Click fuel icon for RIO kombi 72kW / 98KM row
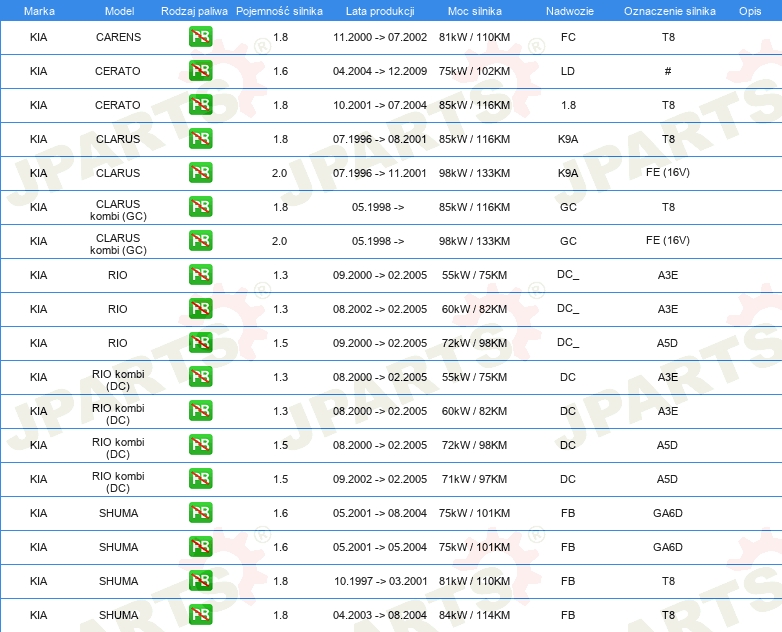Image resolution: width=782 pixels, height=632 pixels. [200, 444]
